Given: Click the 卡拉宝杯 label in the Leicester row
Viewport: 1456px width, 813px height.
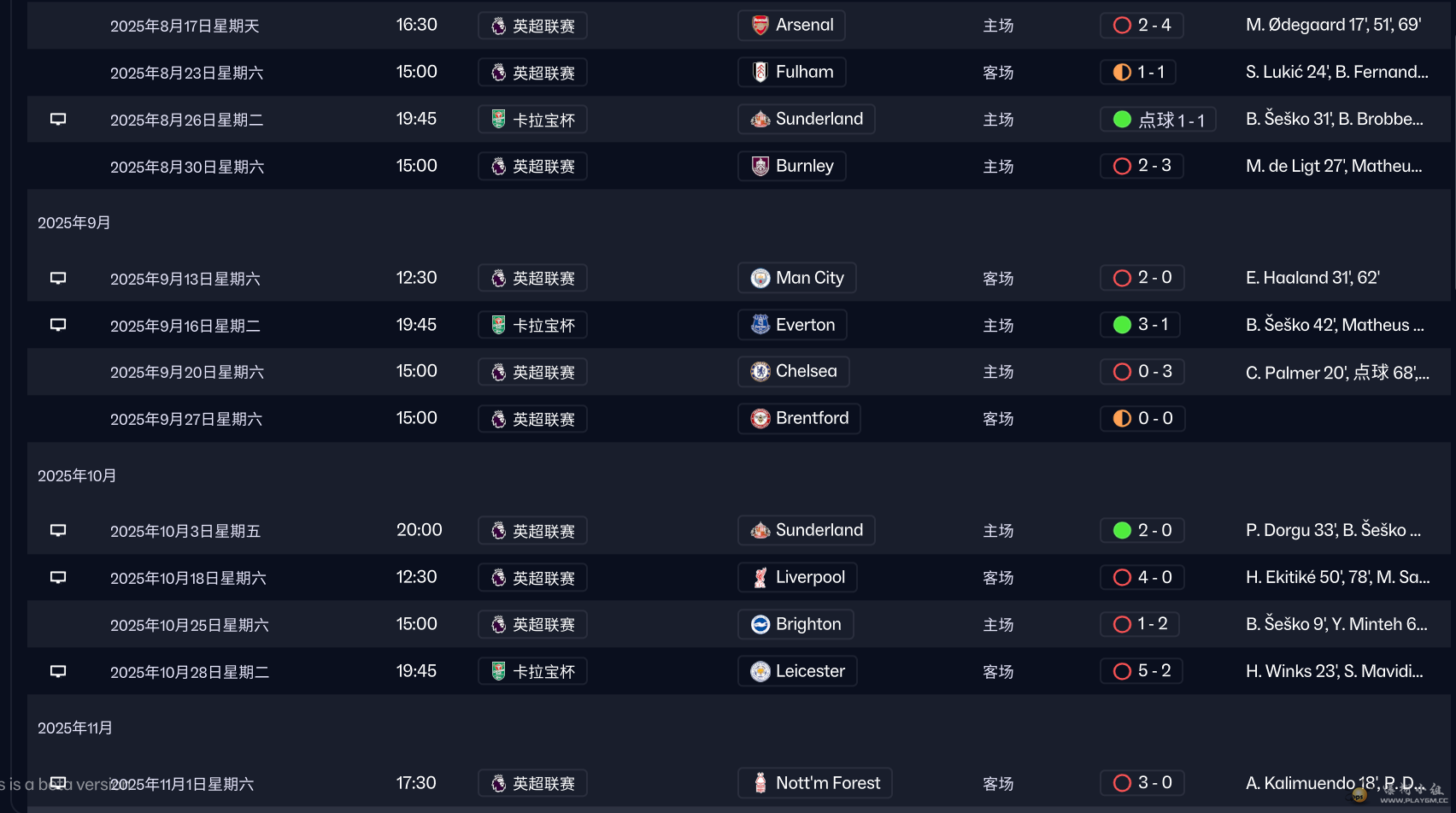Looking at the screenshot, I should pyautogui.click(x=543, y=672).
